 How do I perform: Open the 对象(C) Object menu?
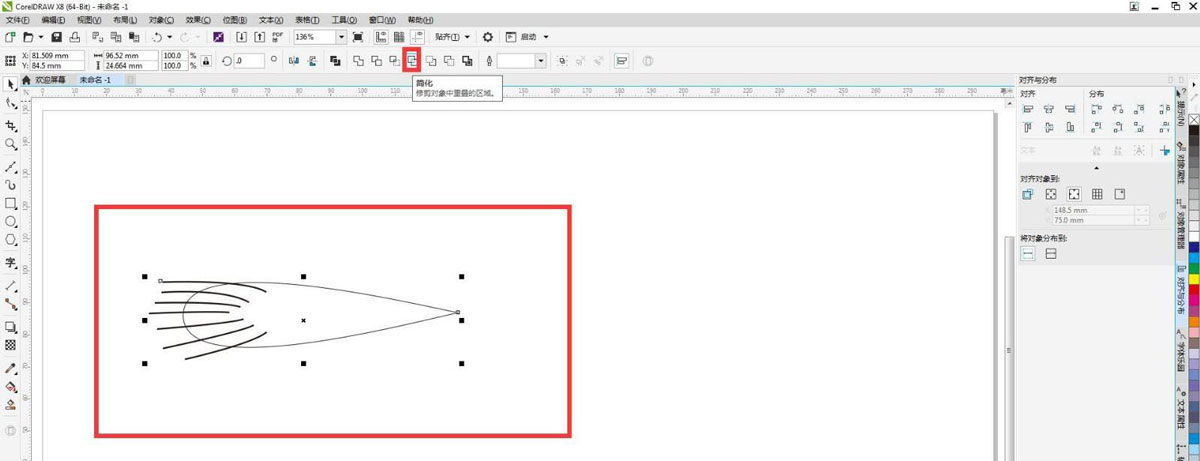[x=161, y=20]
